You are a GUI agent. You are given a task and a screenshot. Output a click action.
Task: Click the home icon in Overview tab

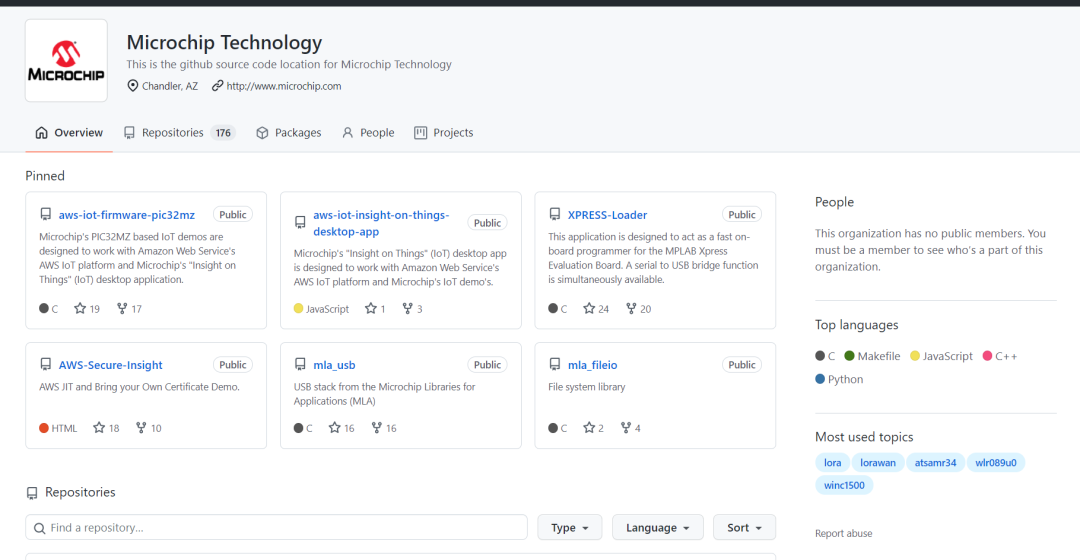(x=41, y=132)
